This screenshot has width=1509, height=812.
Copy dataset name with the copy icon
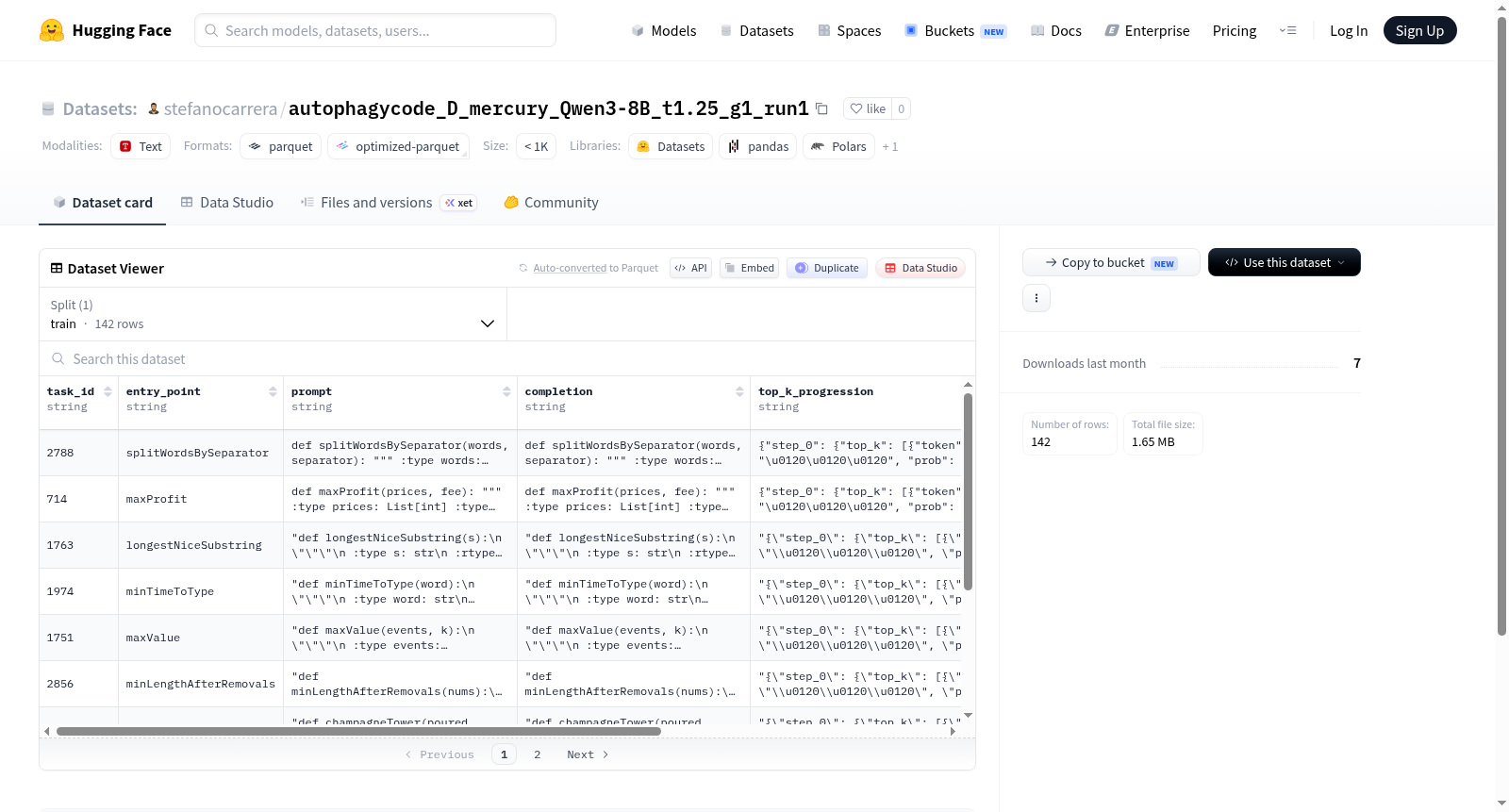pos(821,108)
